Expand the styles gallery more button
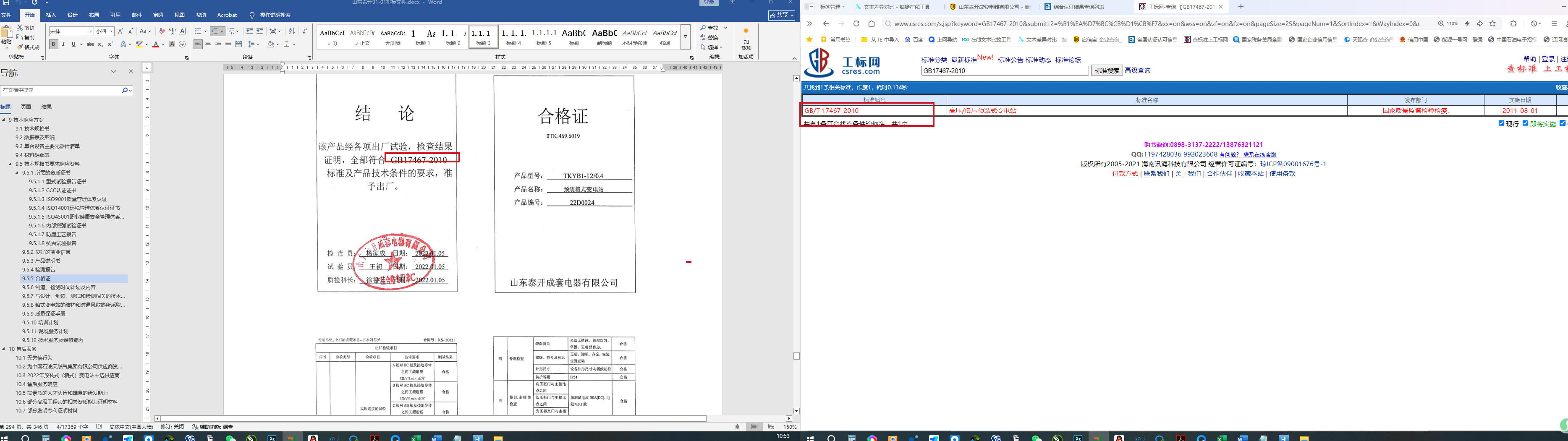This screenshot has height=441, width=1568. click(x=686, y=37)
